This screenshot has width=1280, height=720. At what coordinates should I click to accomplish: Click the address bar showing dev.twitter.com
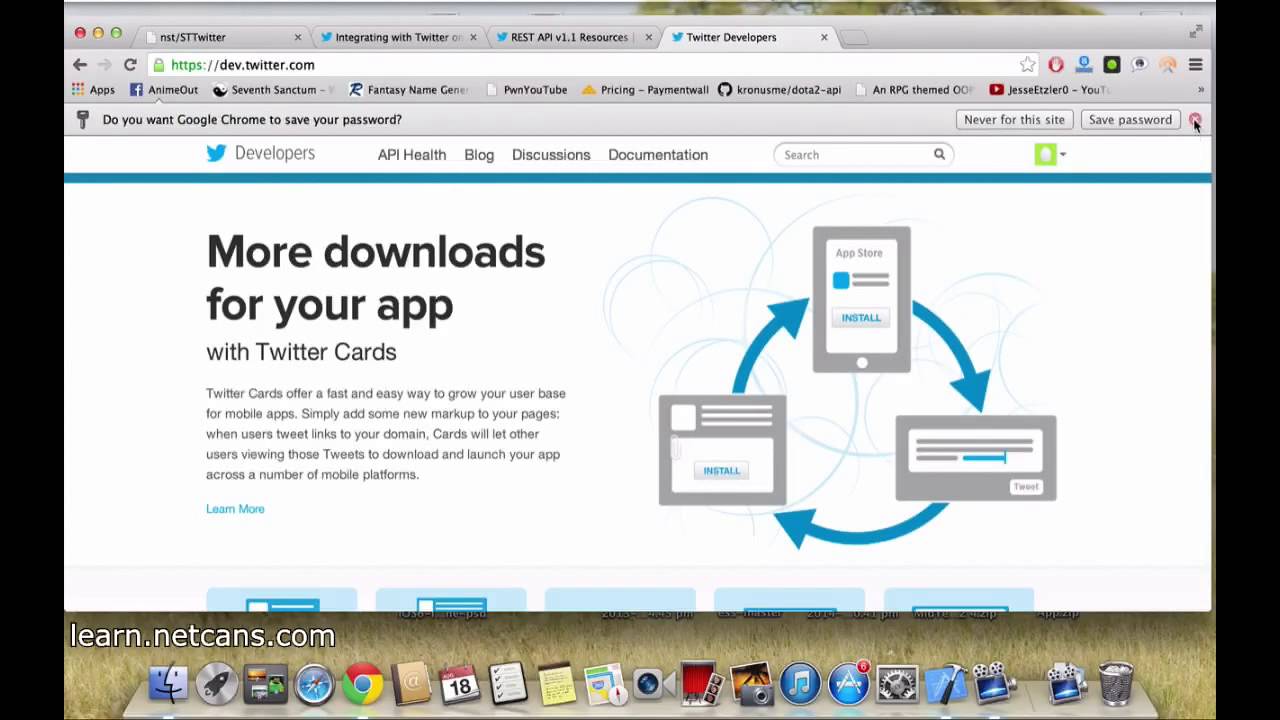(x=590, y=65)
